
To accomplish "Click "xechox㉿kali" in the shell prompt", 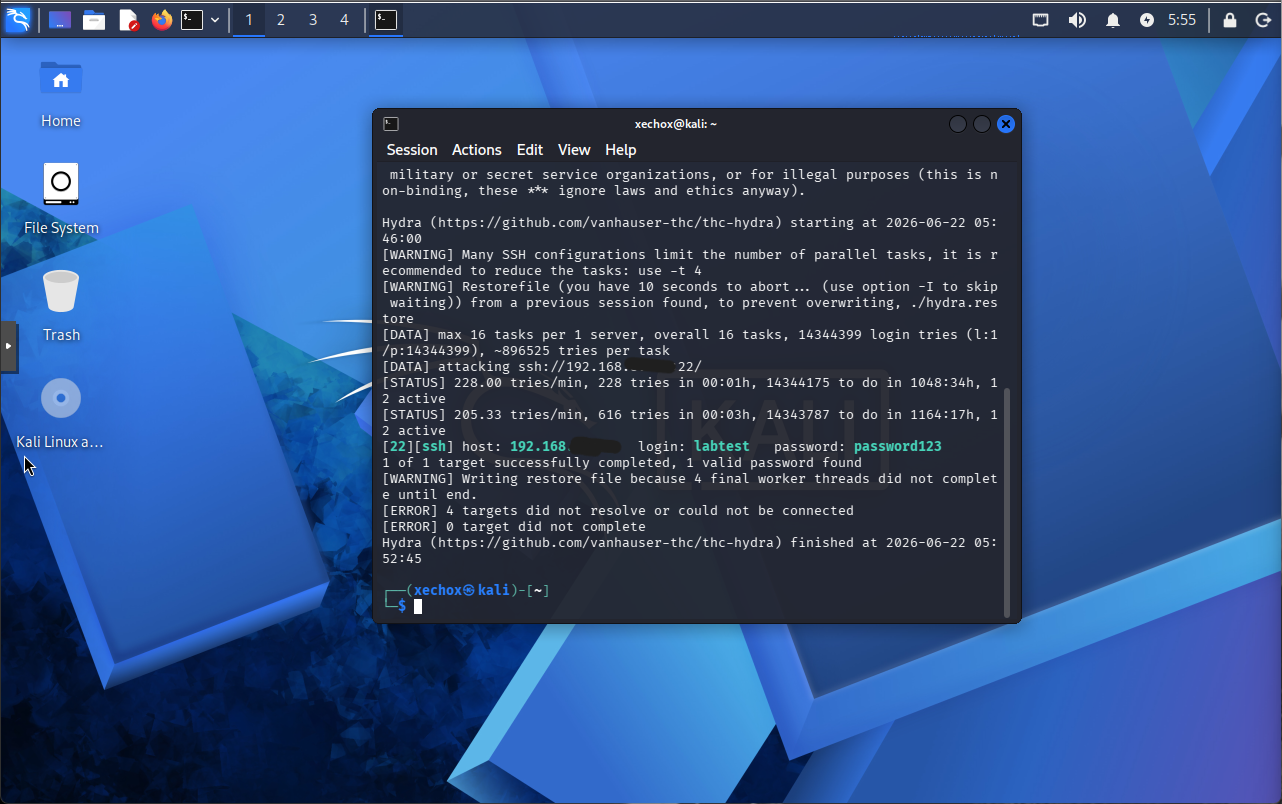I will click(462, 590).
